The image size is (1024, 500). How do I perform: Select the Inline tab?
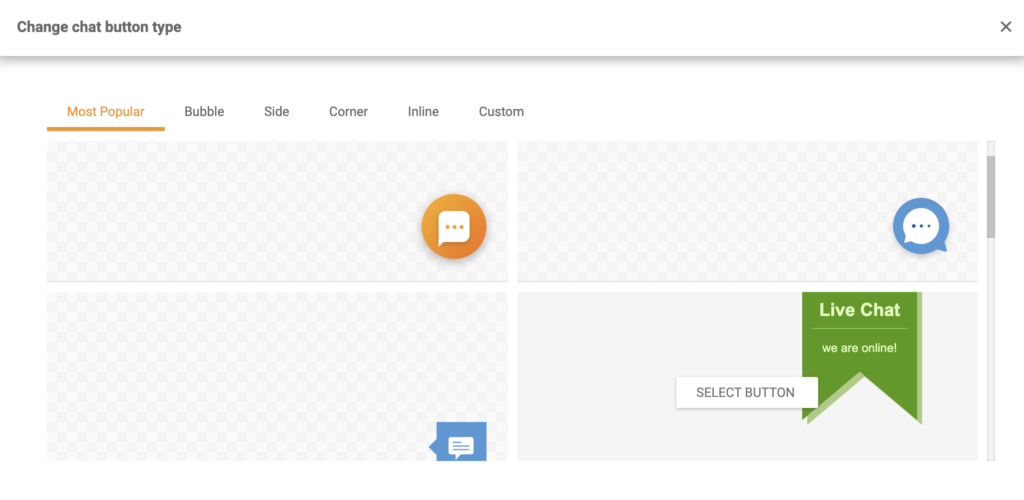(x=423, y=112)
